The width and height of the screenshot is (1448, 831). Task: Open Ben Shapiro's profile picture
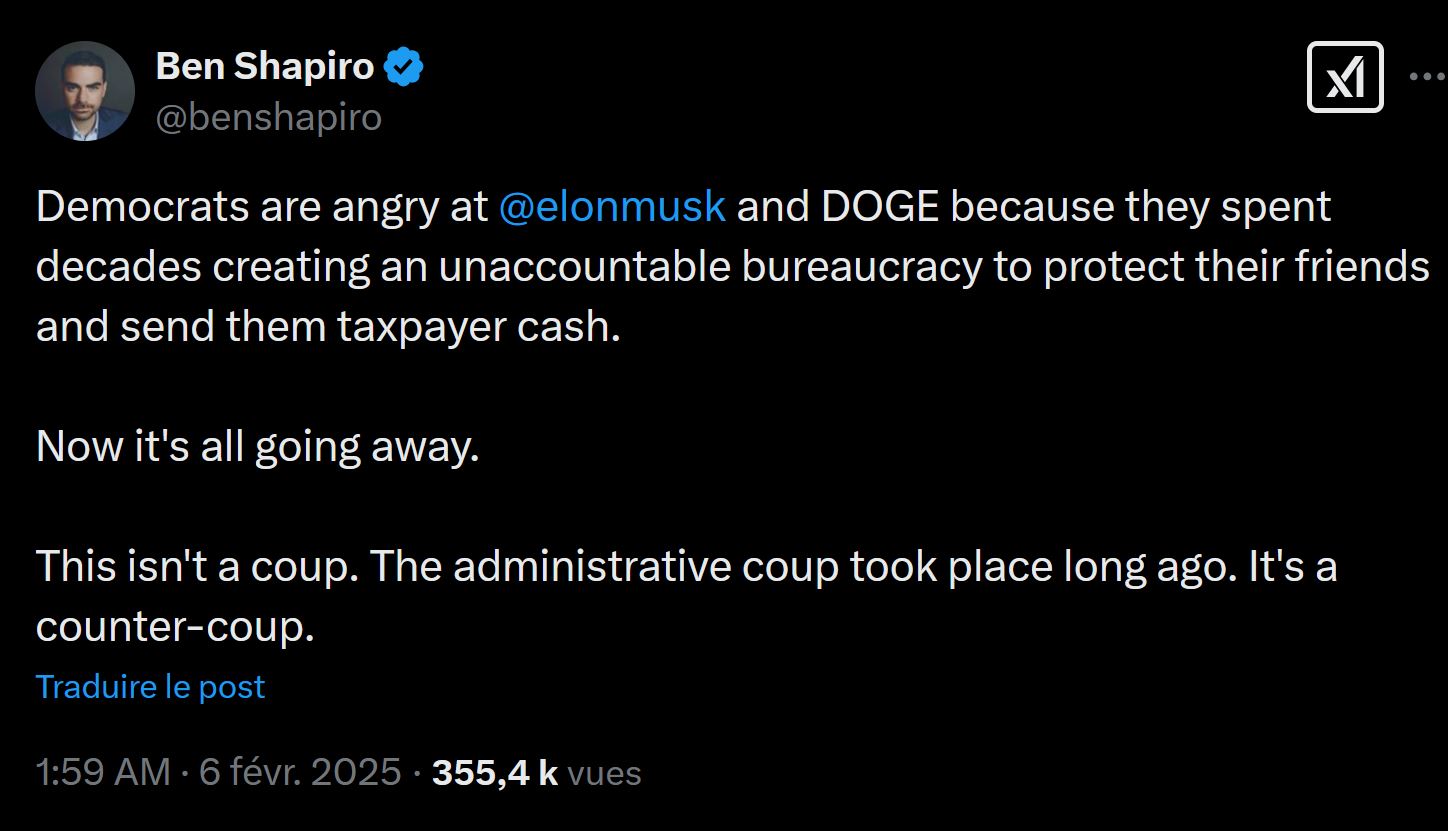(x=85, y=91)
